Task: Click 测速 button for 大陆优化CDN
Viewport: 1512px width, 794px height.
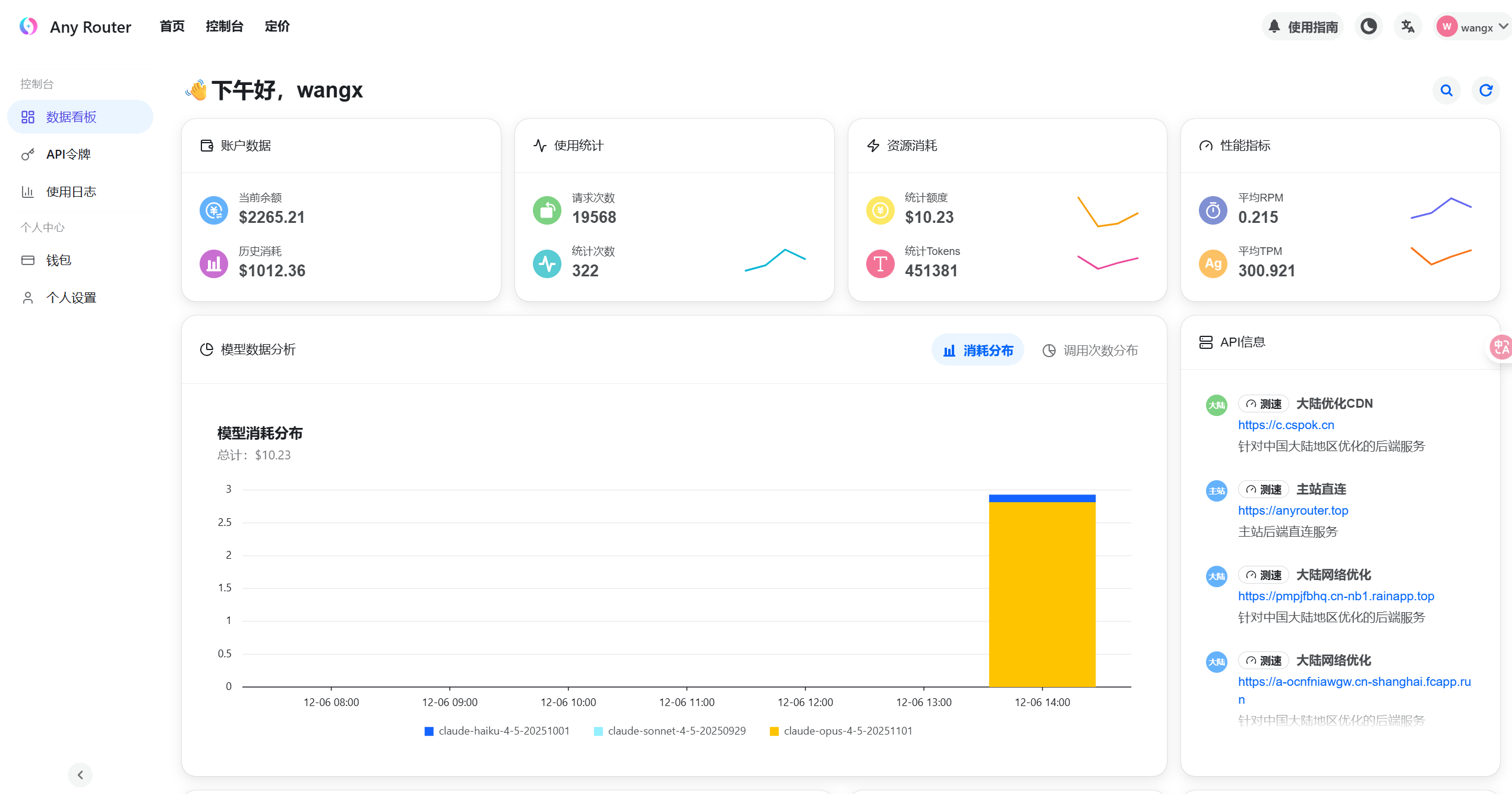Action: click(x=1264, y=404)
